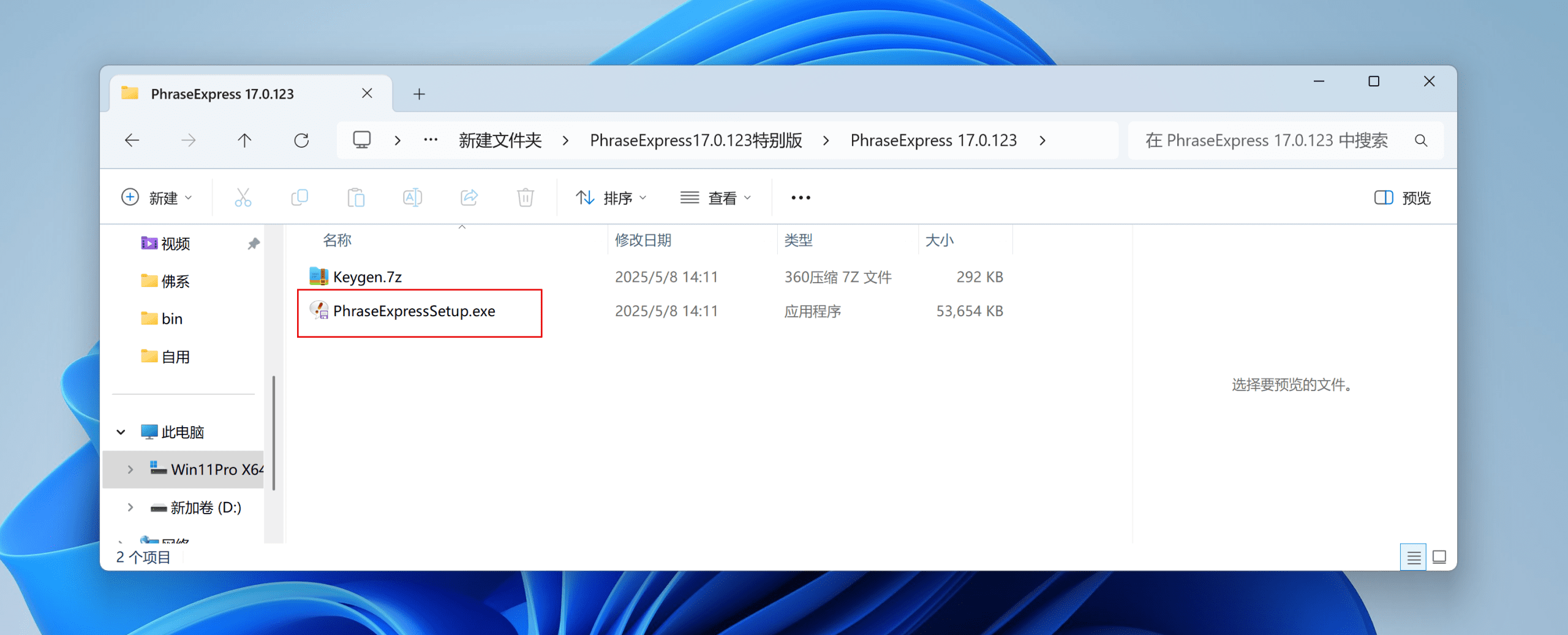
Task: Refresh the current folder view
Action: [x=301, y=140]
